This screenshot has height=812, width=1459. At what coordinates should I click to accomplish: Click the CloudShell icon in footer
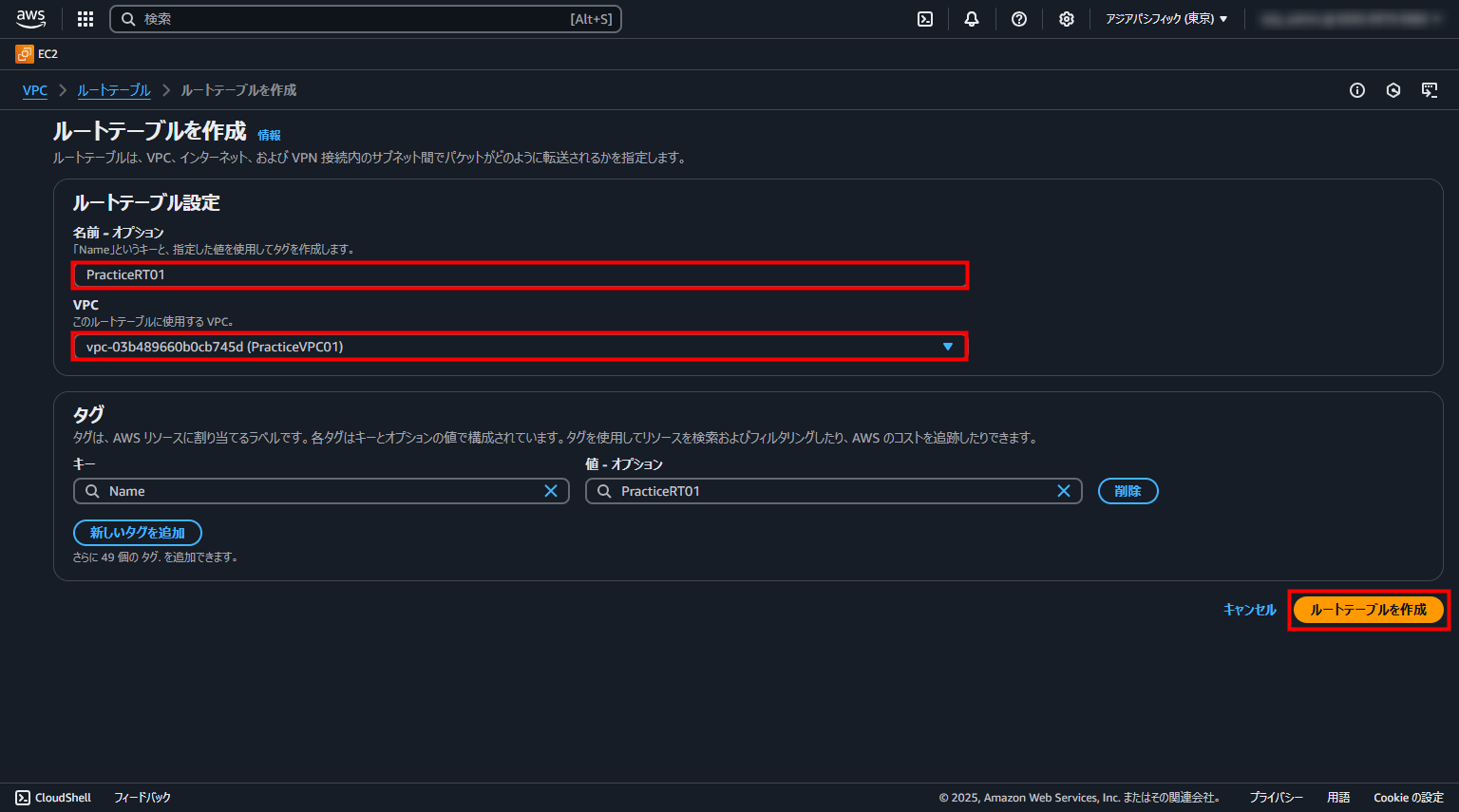[x=23, y=798]
